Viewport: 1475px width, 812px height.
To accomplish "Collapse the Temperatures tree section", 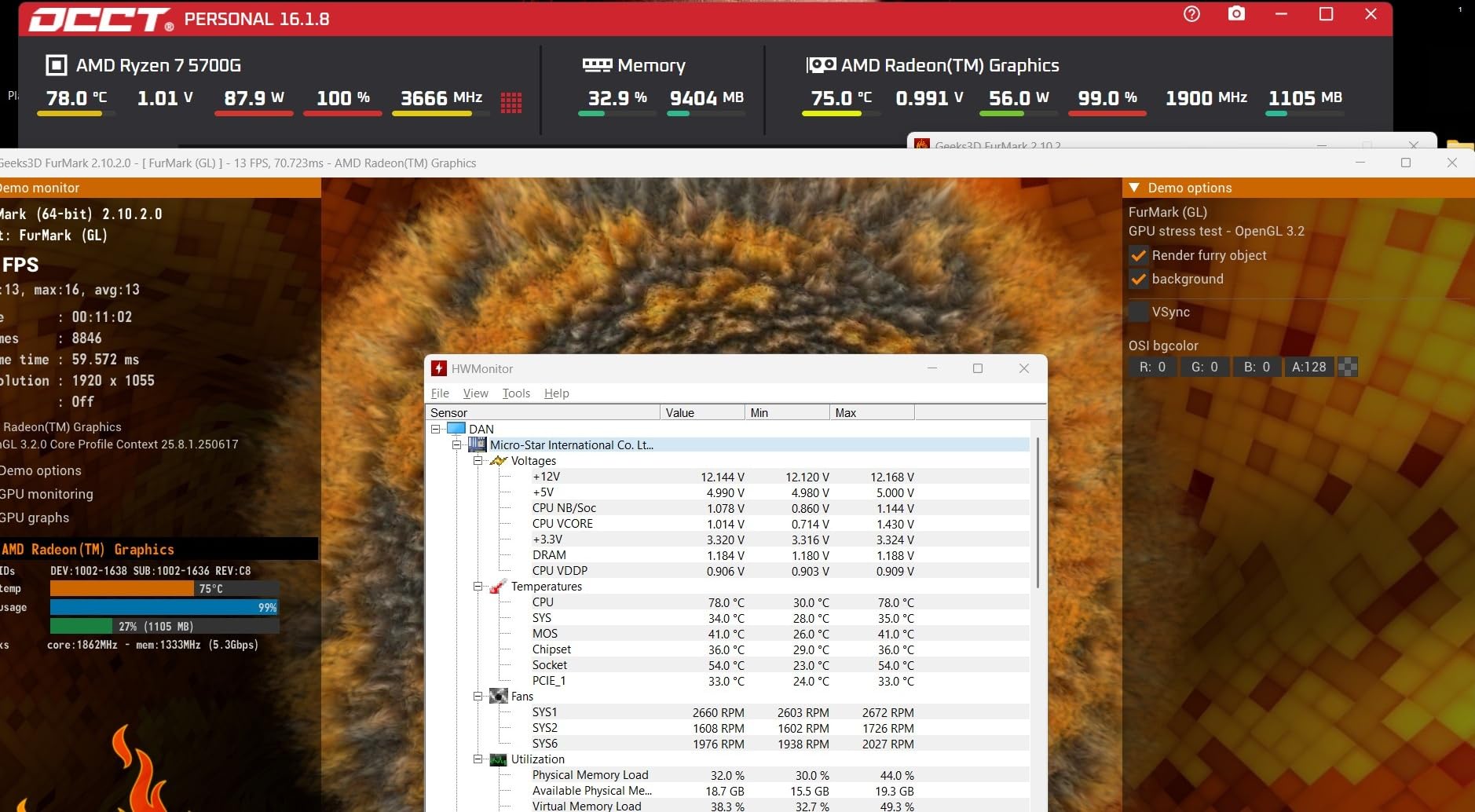I will [478, 587].
